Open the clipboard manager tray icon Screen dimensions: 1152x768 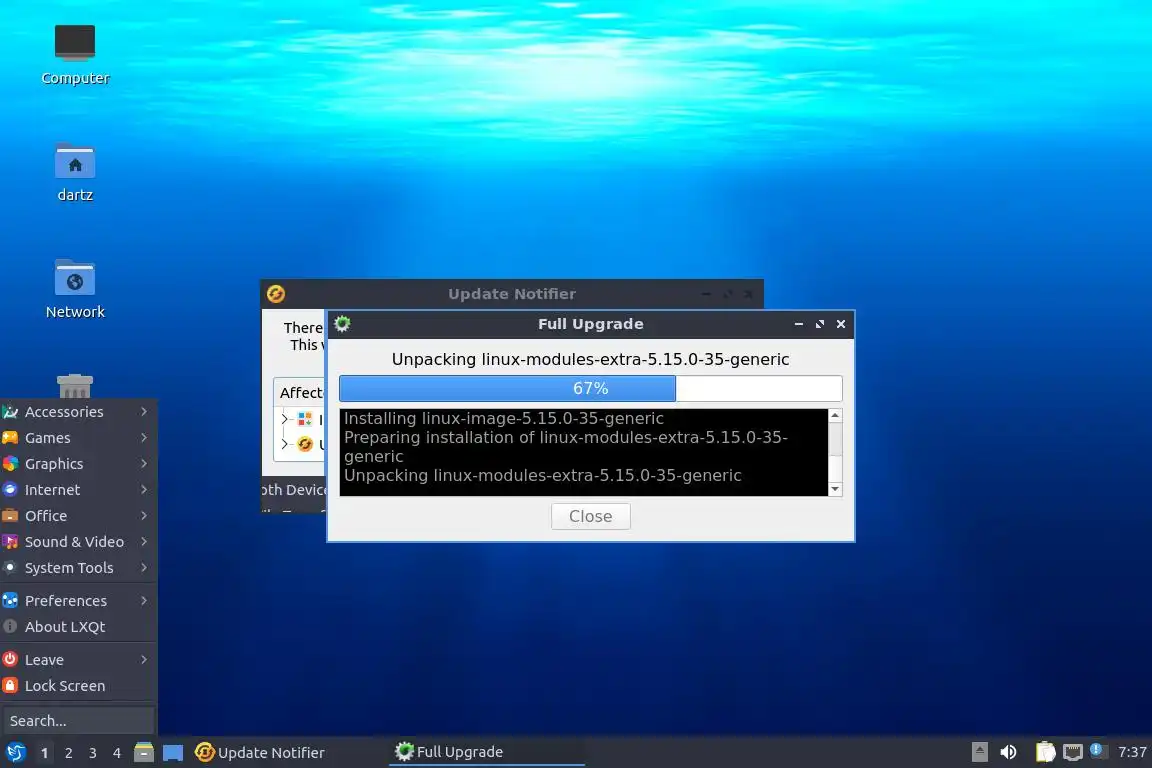[x=1045, y=752]
